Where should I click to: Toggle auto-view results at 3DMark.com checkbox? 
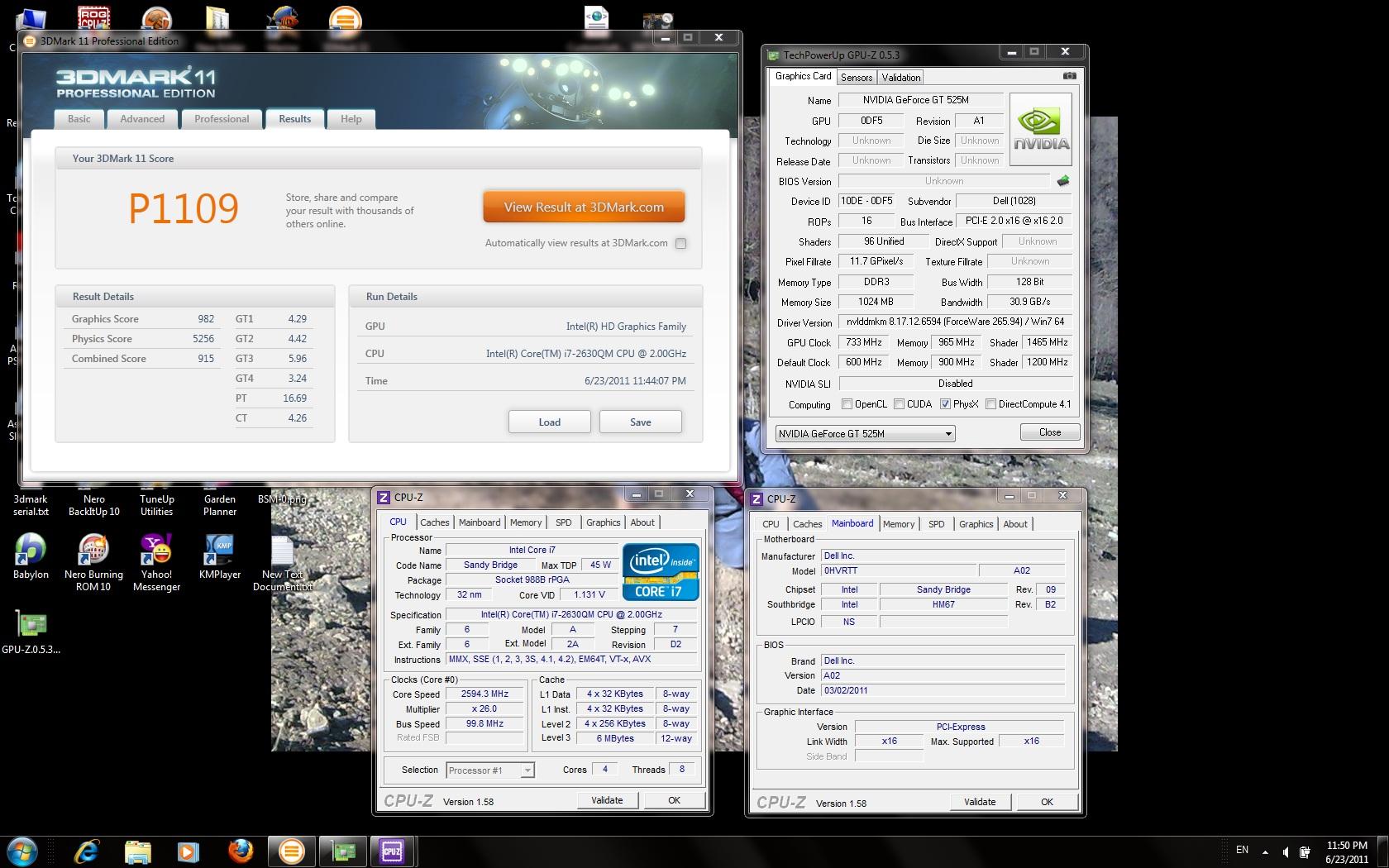(x=680, y=243)
